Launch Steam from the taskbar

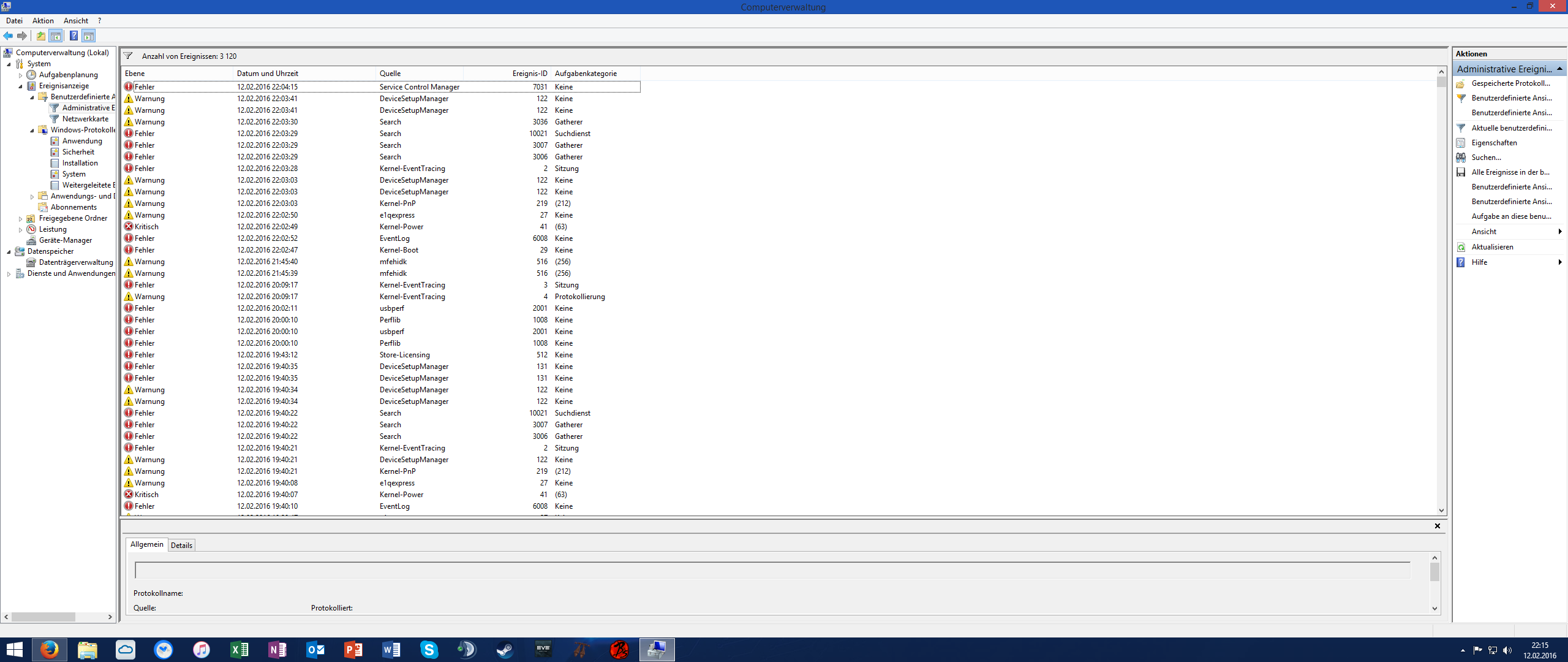tap(505, 650)
